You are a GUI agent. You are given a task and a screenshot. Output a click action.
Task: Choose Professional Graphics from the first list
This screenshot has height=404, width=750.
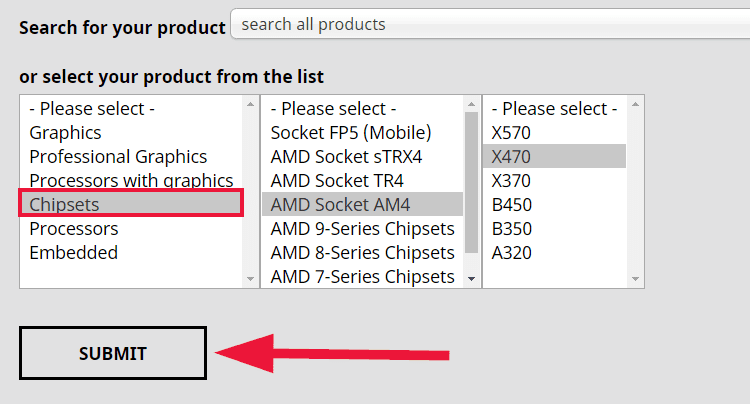coord(132,156)
